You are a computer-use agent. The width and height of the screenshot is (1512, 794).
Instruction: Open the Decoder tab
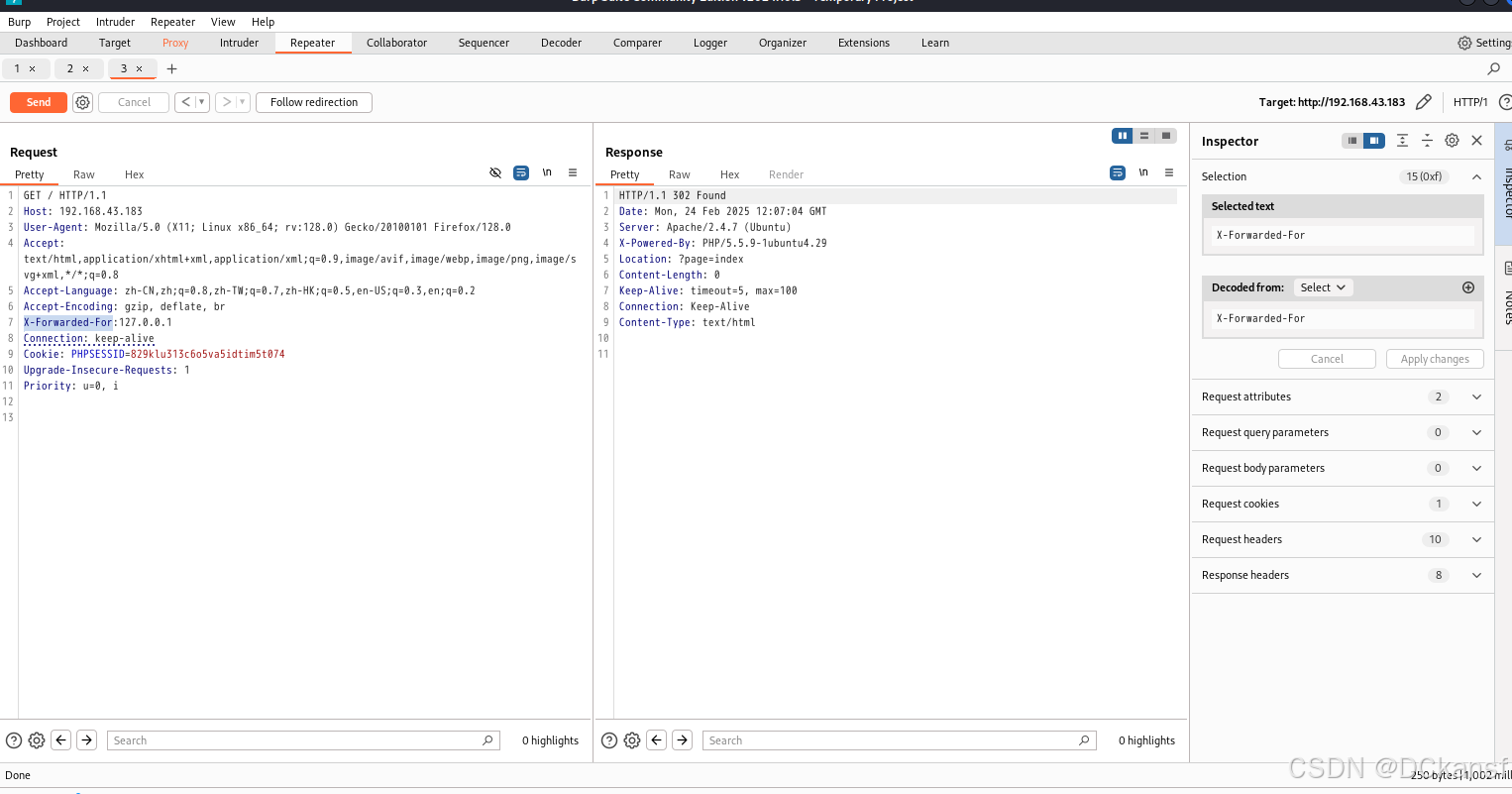click(x=561, y=43)
